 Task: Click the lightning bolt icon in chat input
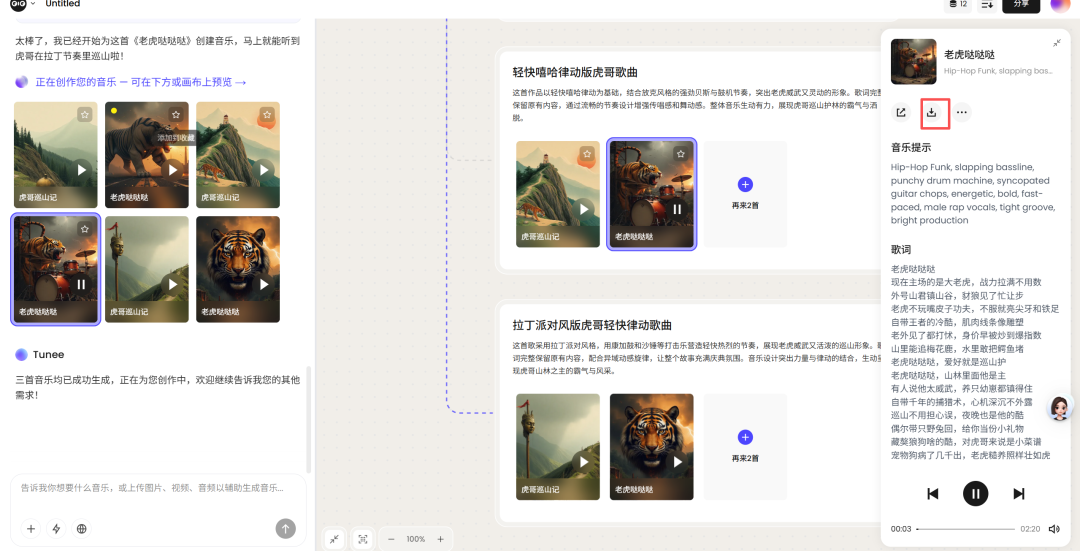tap(56, 529)
